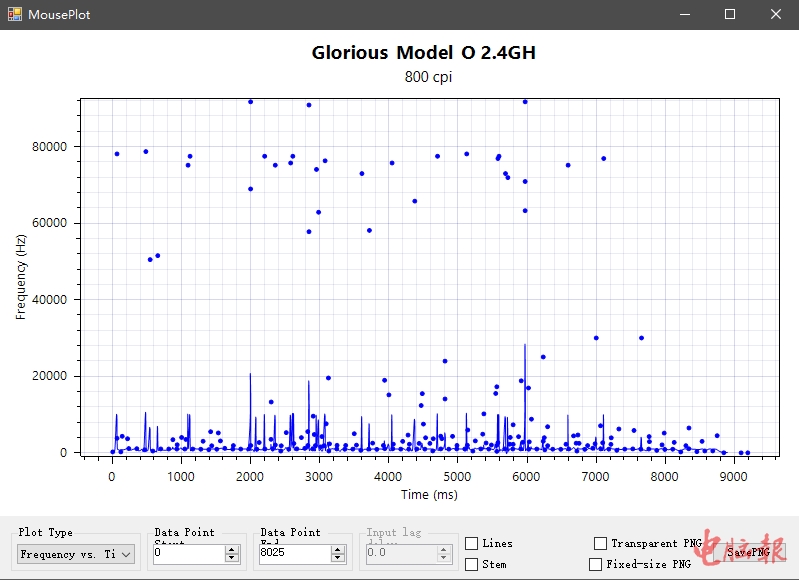Screen dimensions: 799x580
Task: Open the Plot Type dropdown
Action: click(x=76, y=554)
